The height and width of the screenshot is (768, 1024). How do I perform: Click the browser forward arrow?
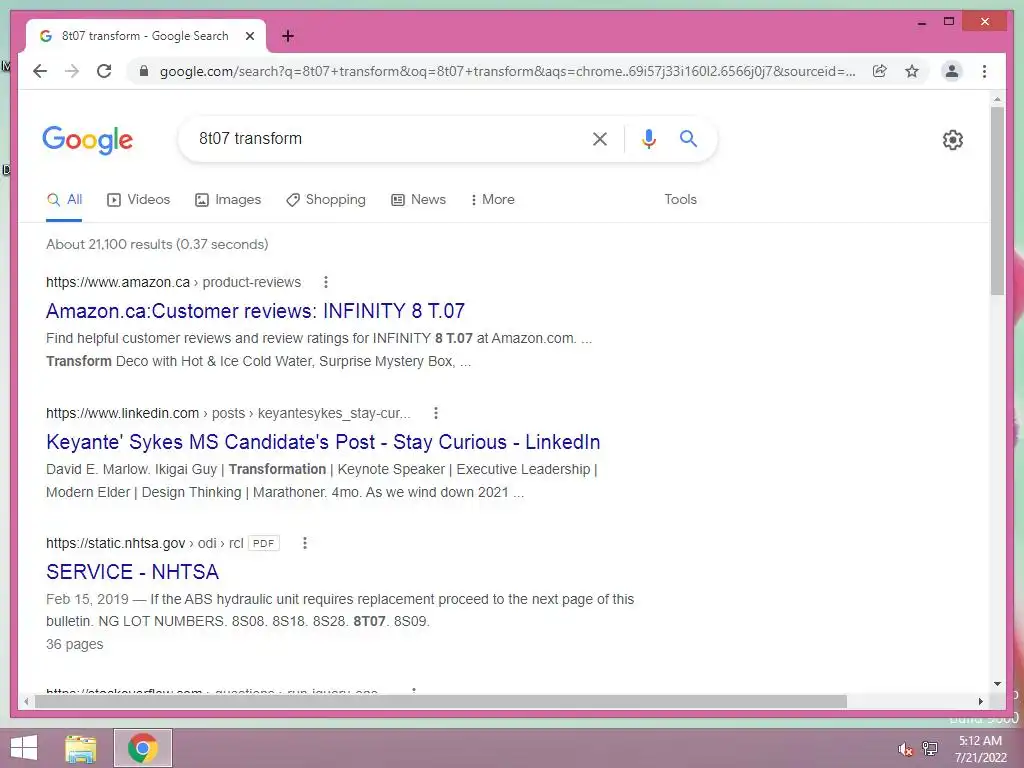(x=72, y=71)
